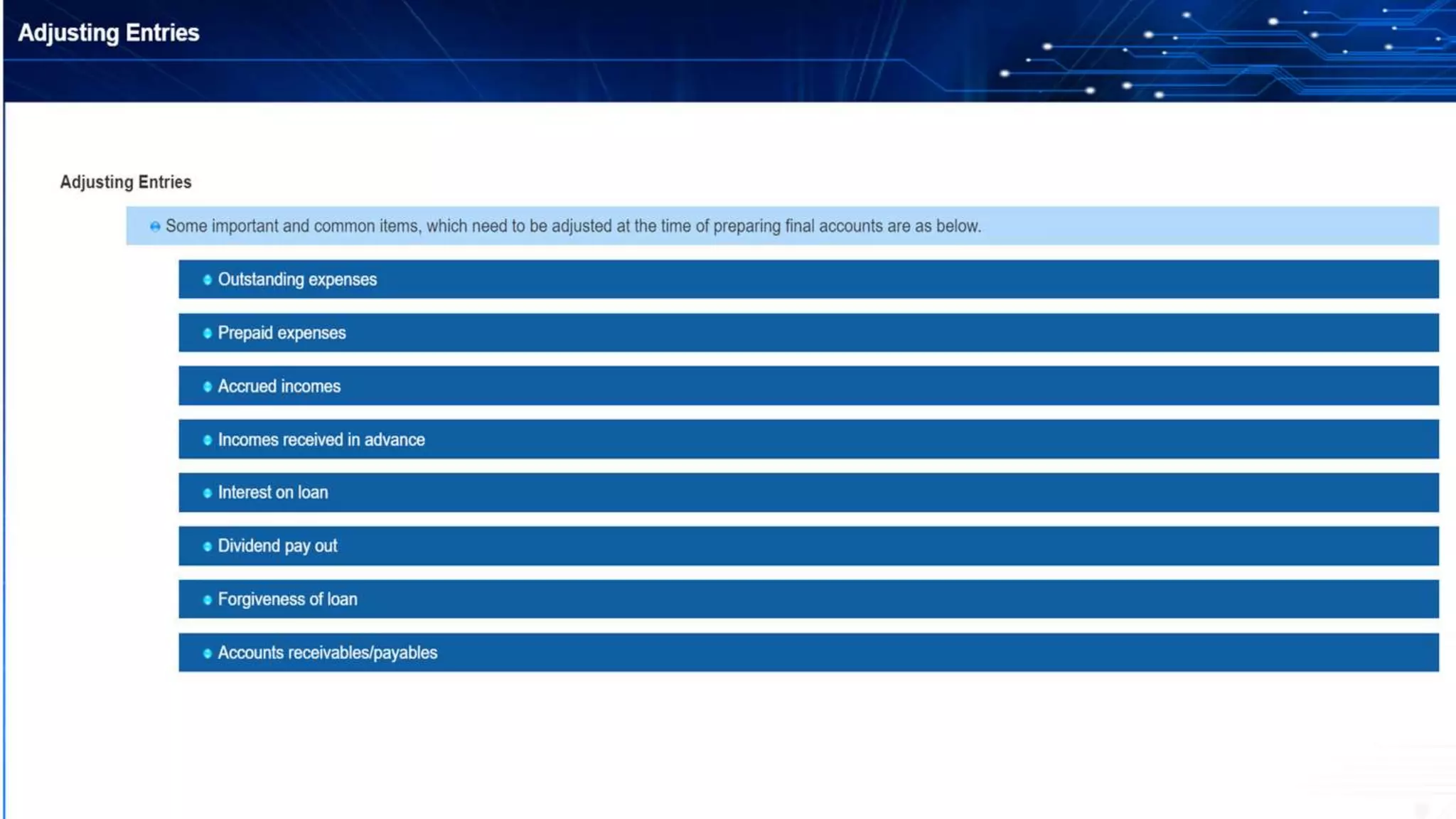
Task: Click the Adjusting Entries header title
Action: (x=109, y=33)
